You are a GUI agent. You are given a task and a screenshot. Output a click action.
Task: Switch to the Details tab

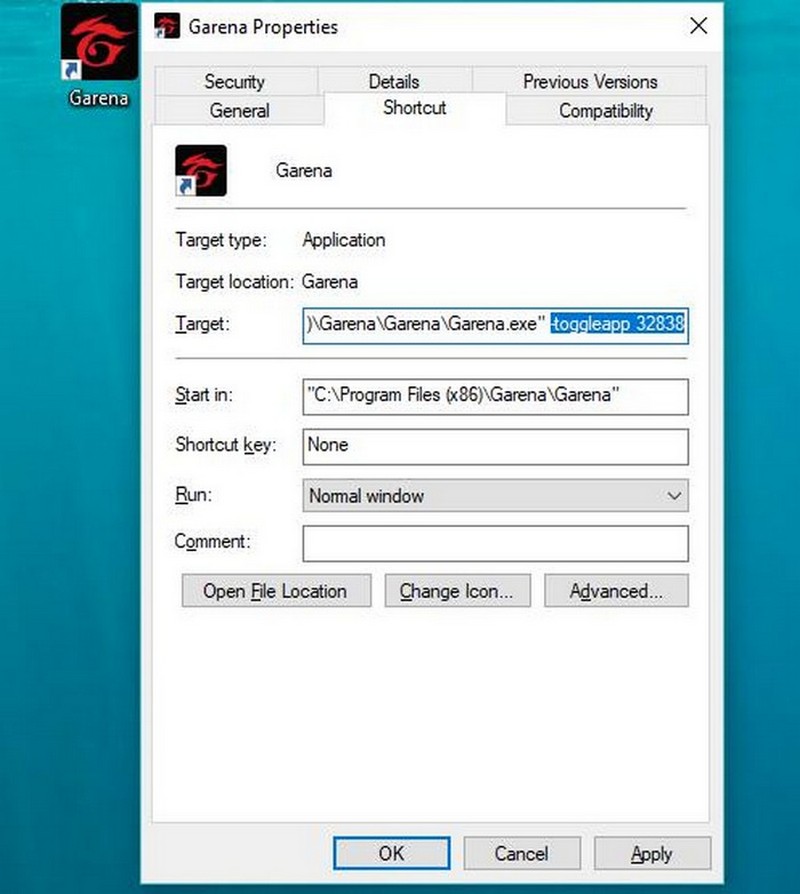pyautogui.click(x=394, y=81)
